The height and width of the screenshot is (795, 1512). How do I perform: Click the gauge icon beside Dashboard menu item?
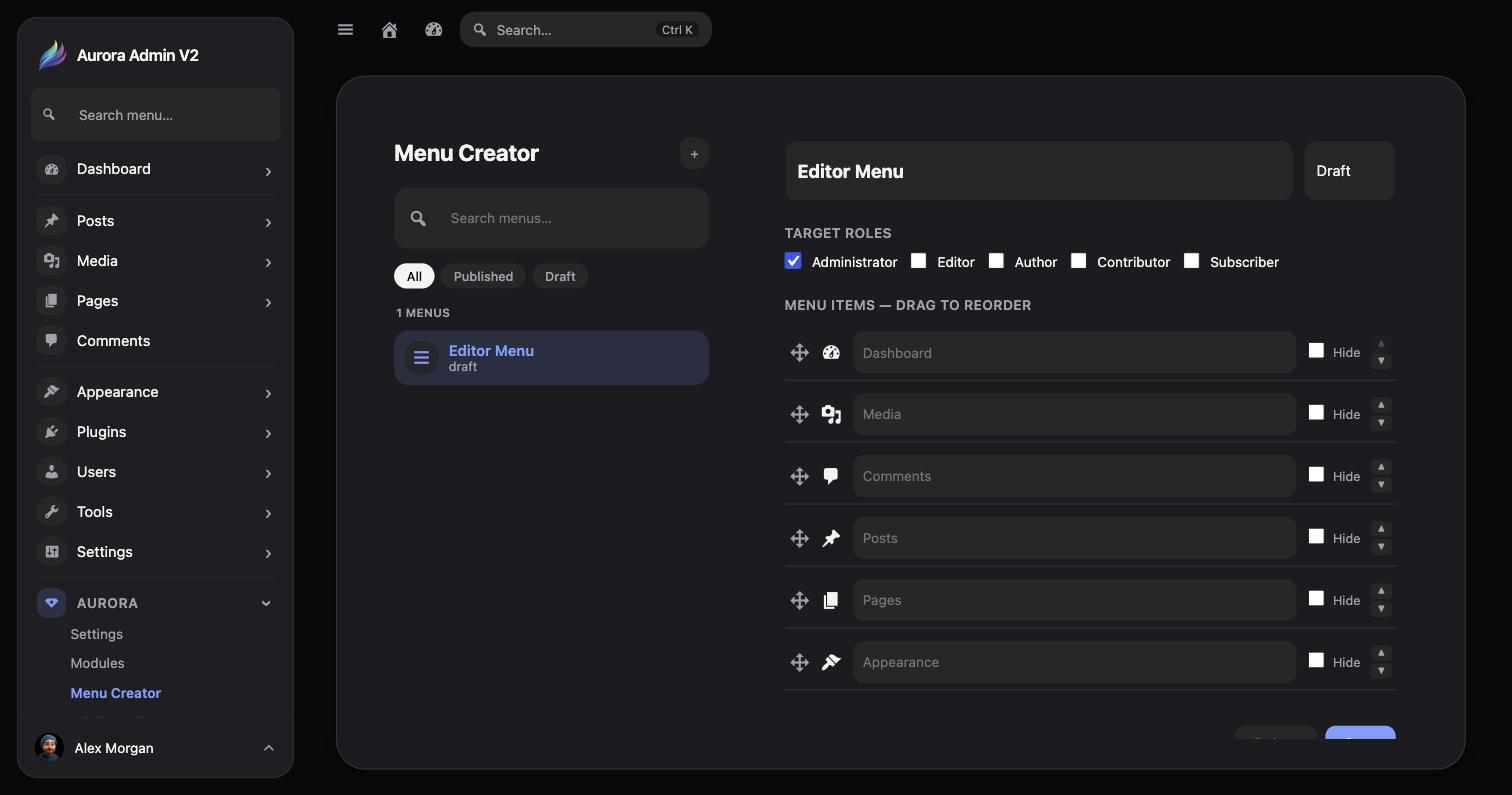[x=831, y=352]
